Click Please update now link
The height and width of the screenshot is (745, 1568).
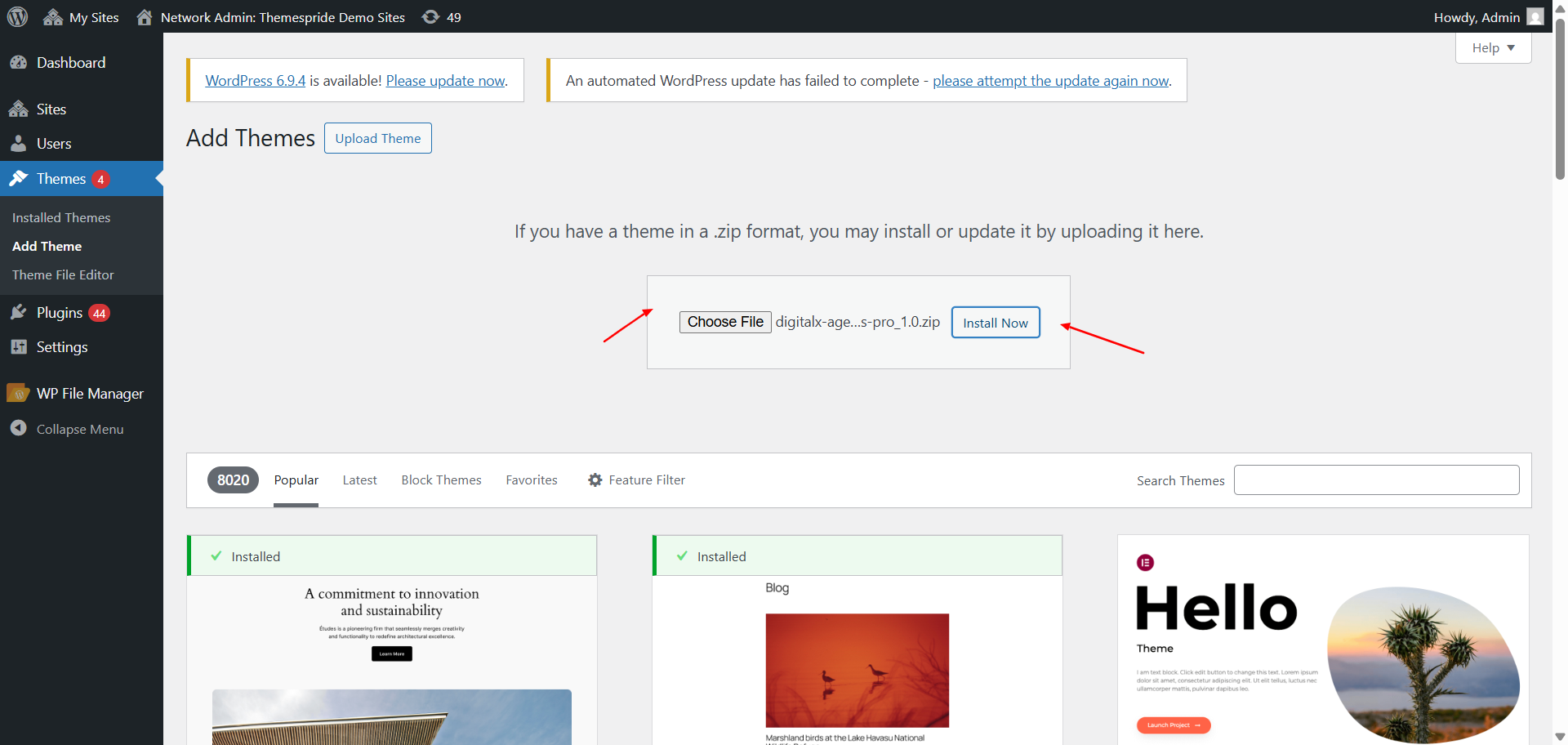pos(445,81)
